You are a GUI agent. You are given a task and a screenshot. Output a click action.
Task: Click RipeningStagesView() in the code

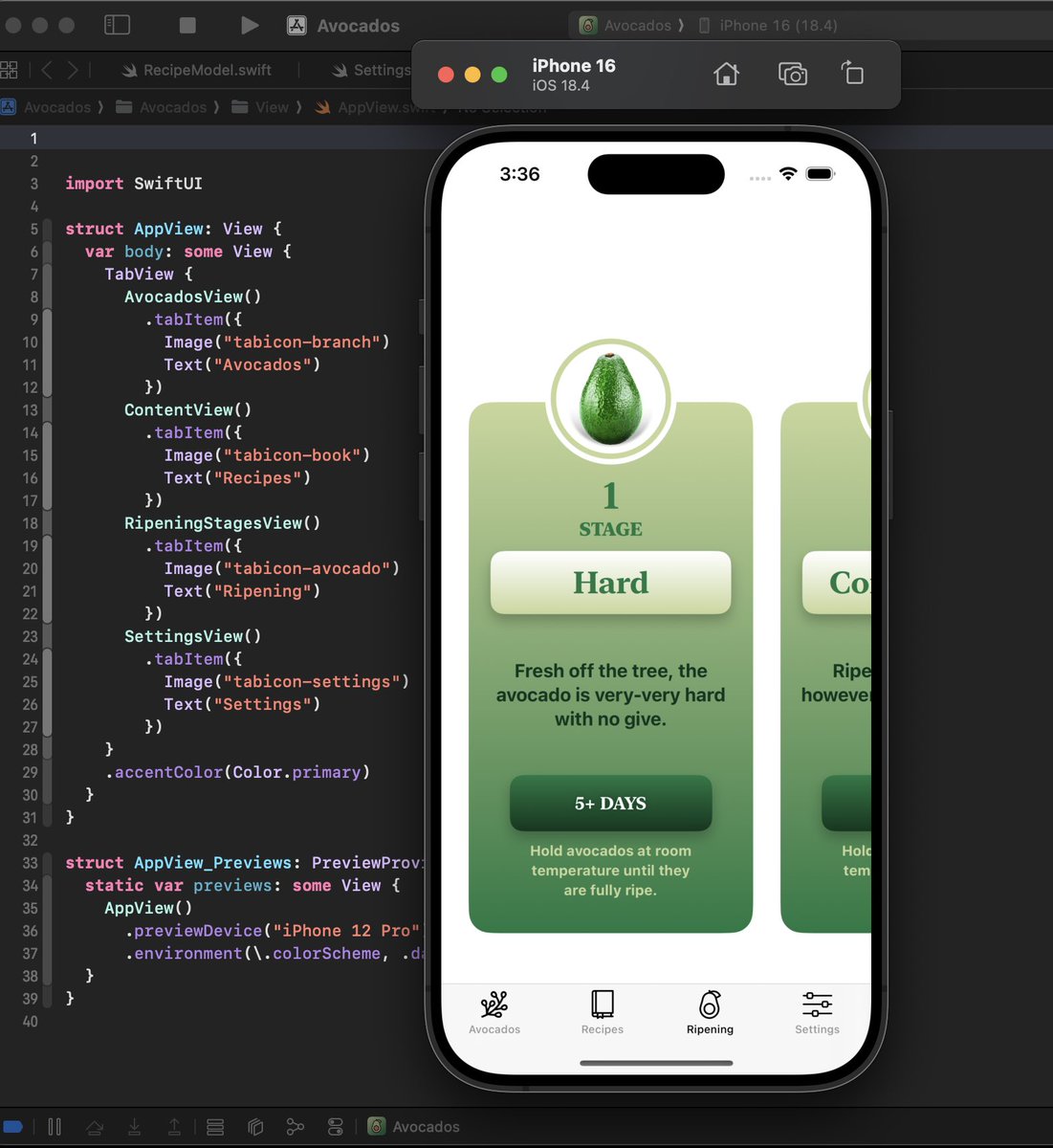click(222, 523)
